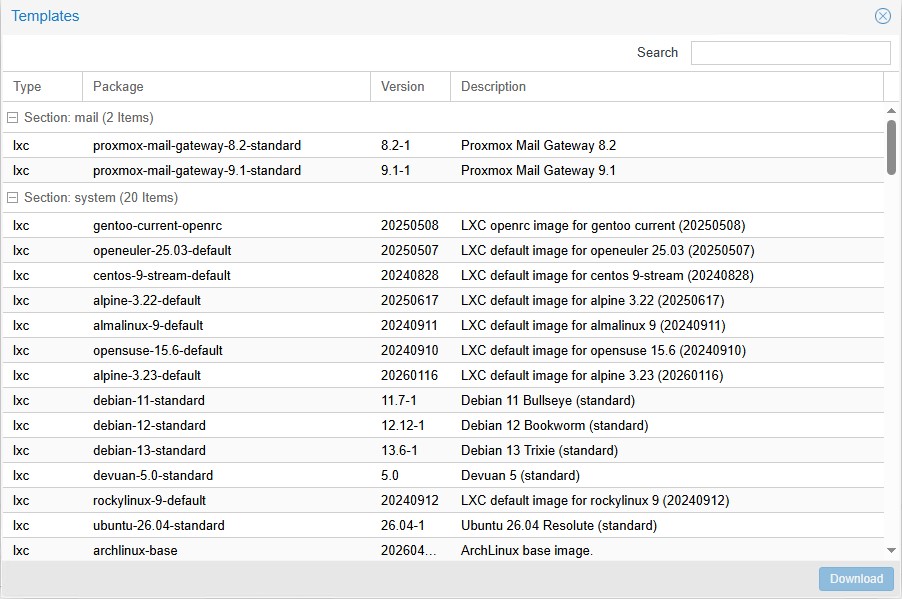
Task: Click Debian 13 Trixie (standard) description
Action: (x=540, y=451)
